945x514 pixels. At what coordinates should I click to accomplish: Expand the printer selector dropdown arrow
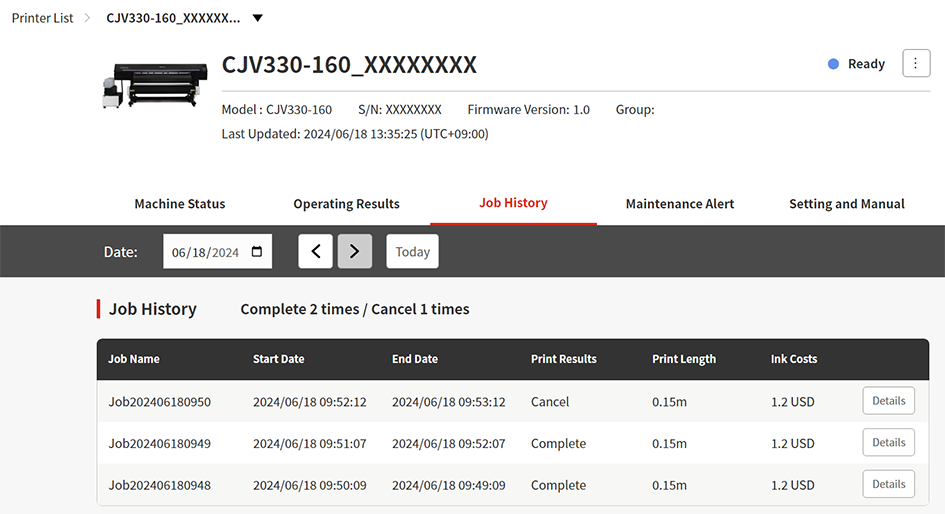point(257,18)
